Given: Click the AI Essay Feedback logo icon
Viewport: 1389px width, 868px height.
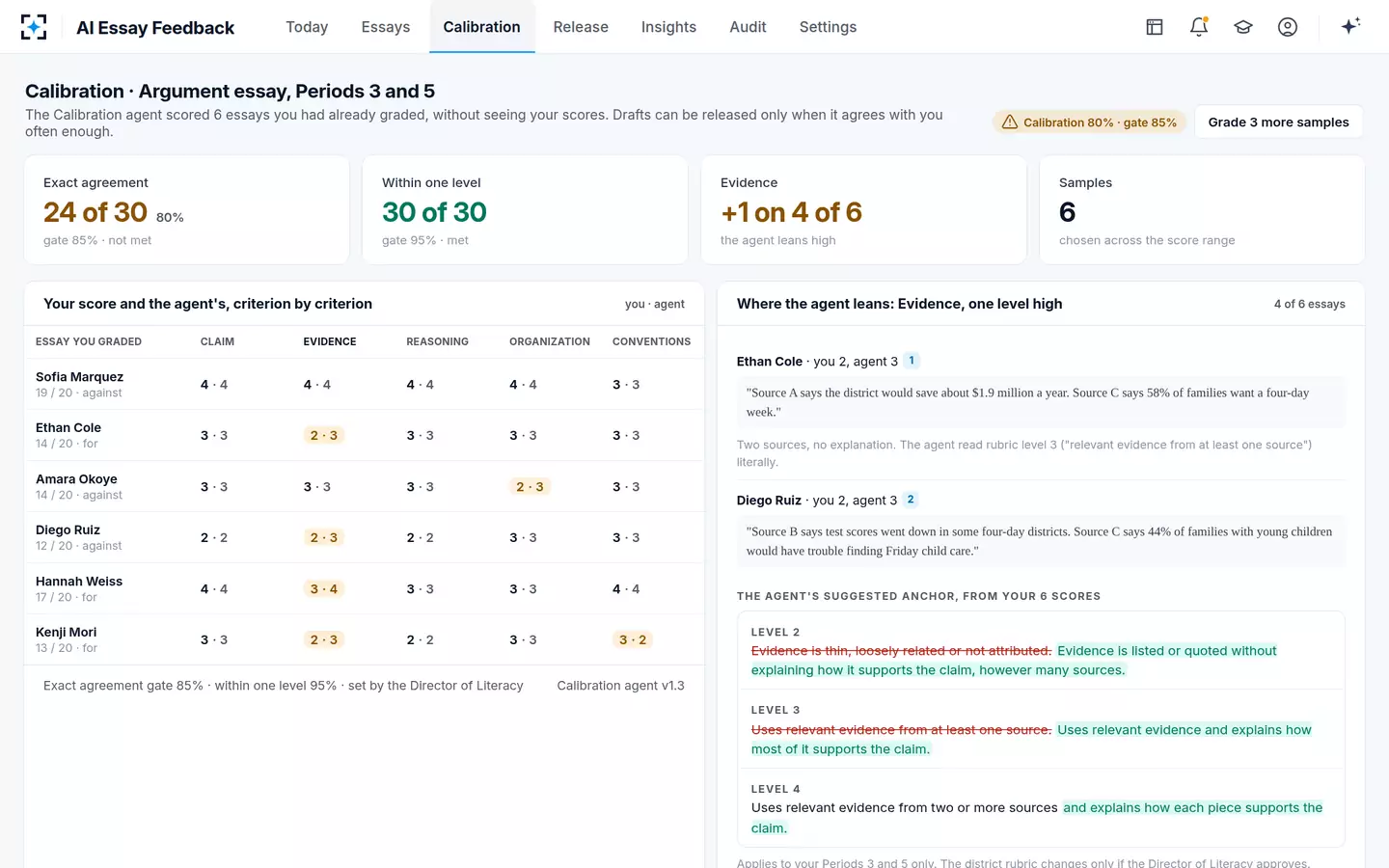Looking at the screenshot, I should click(x=34, y=27).
